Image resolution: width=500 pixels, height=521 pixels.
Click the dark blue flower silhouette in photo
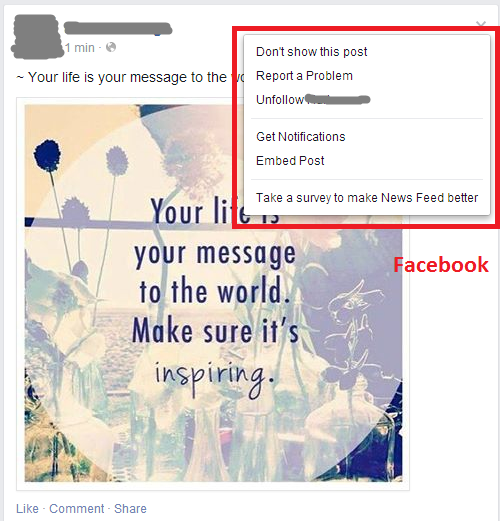pos(48,156)
